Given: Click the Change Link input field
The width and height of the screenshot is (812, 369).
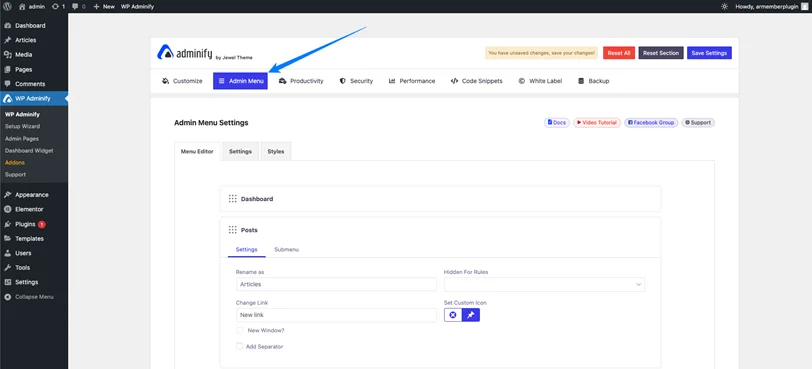Looking at the screenshot, I should 336,315.
